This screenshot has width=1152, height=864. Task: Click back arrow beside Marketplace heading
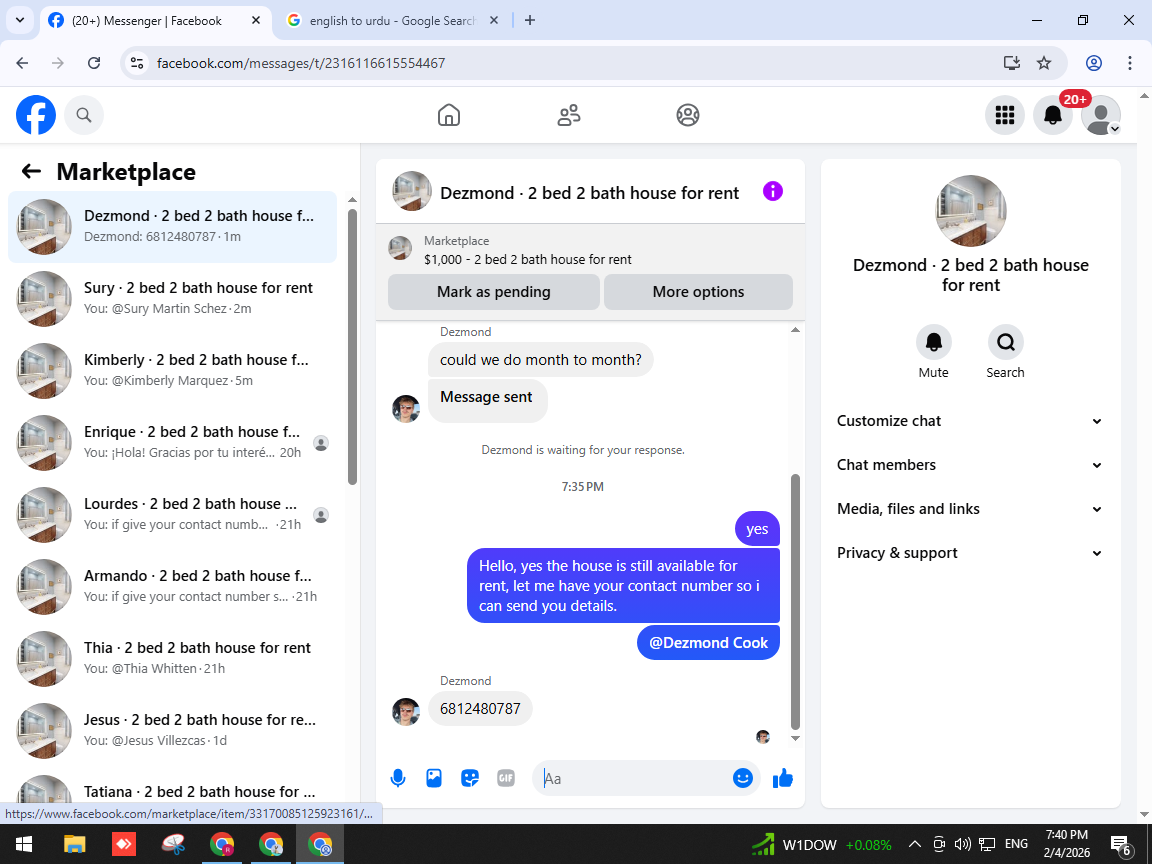click(x=31, y=171)
